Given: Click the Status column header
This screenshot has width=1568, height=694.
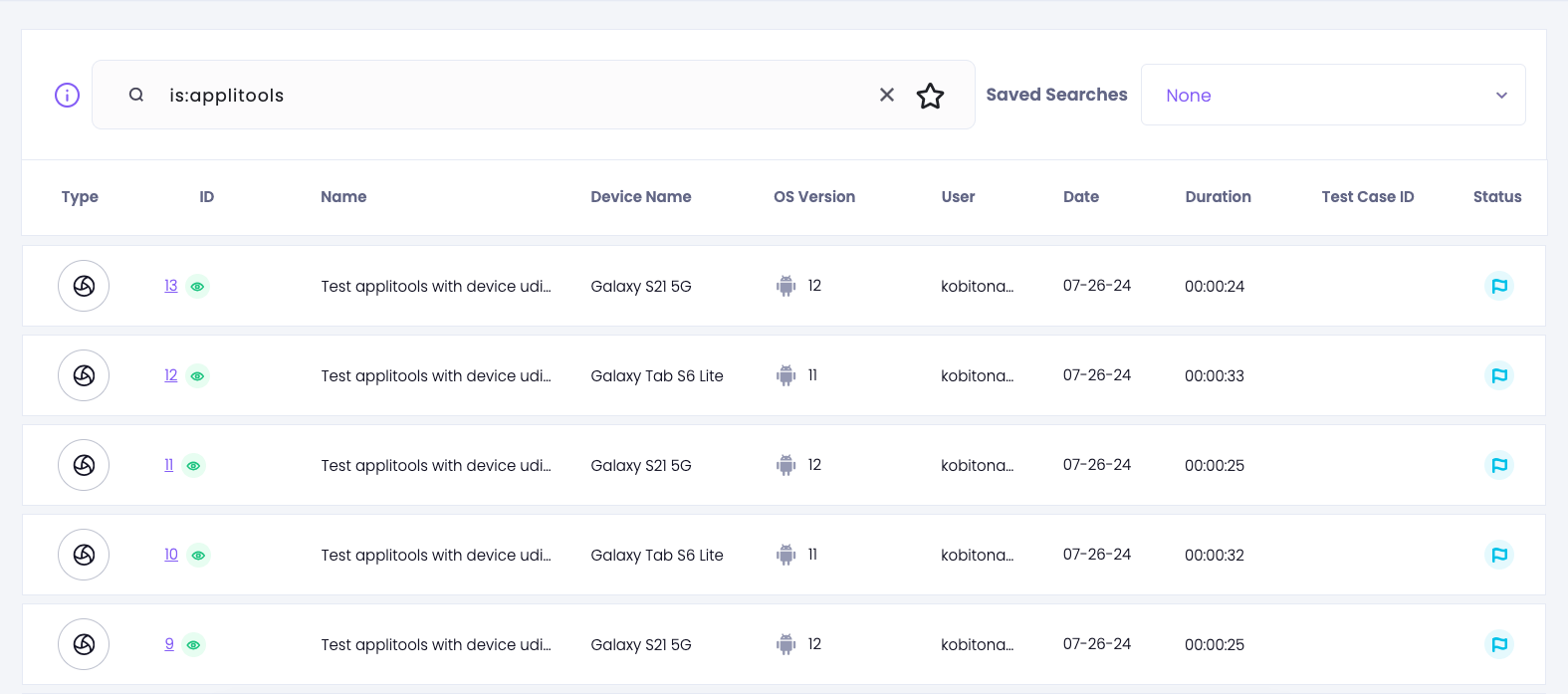Looking at the screenshot, I should click(x=1497, y=197).
